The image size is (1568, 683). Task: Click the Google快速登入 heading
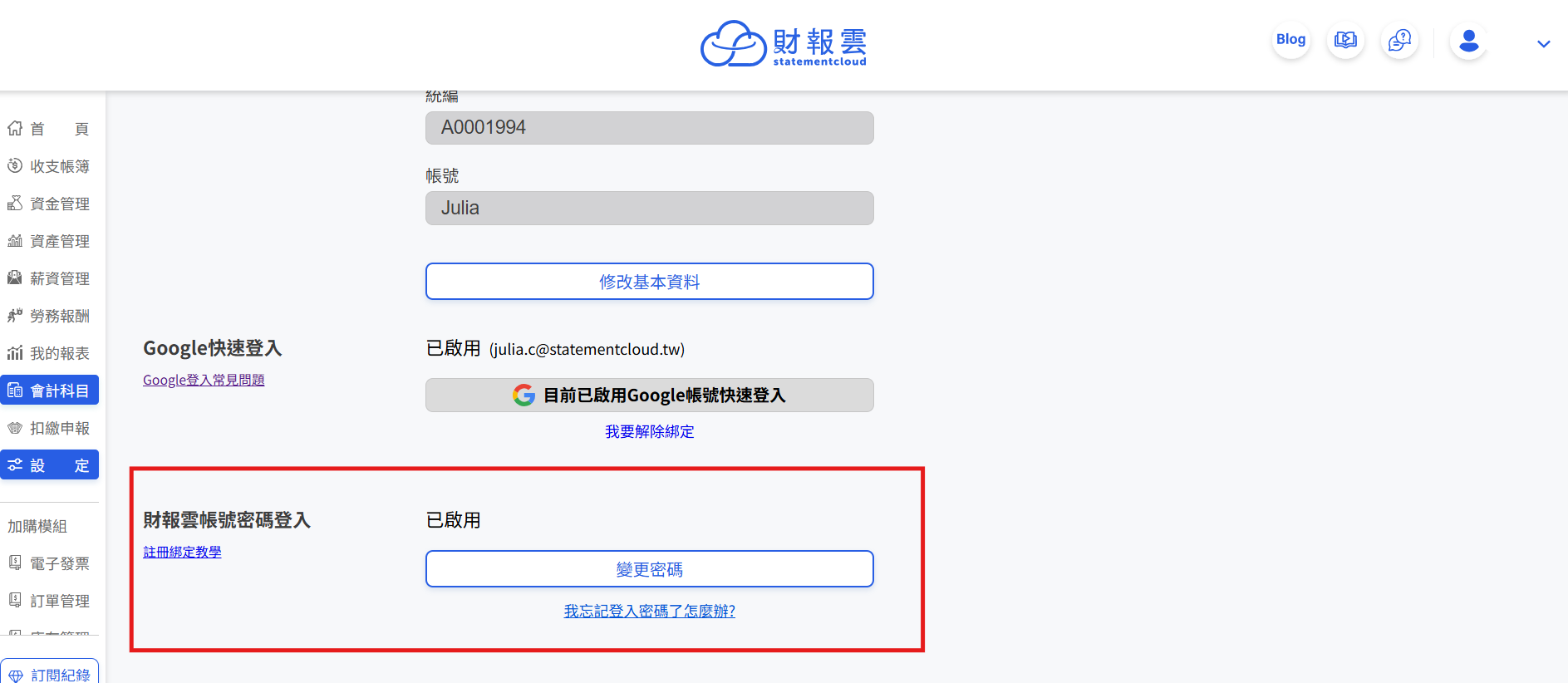(x=213, y=348)
